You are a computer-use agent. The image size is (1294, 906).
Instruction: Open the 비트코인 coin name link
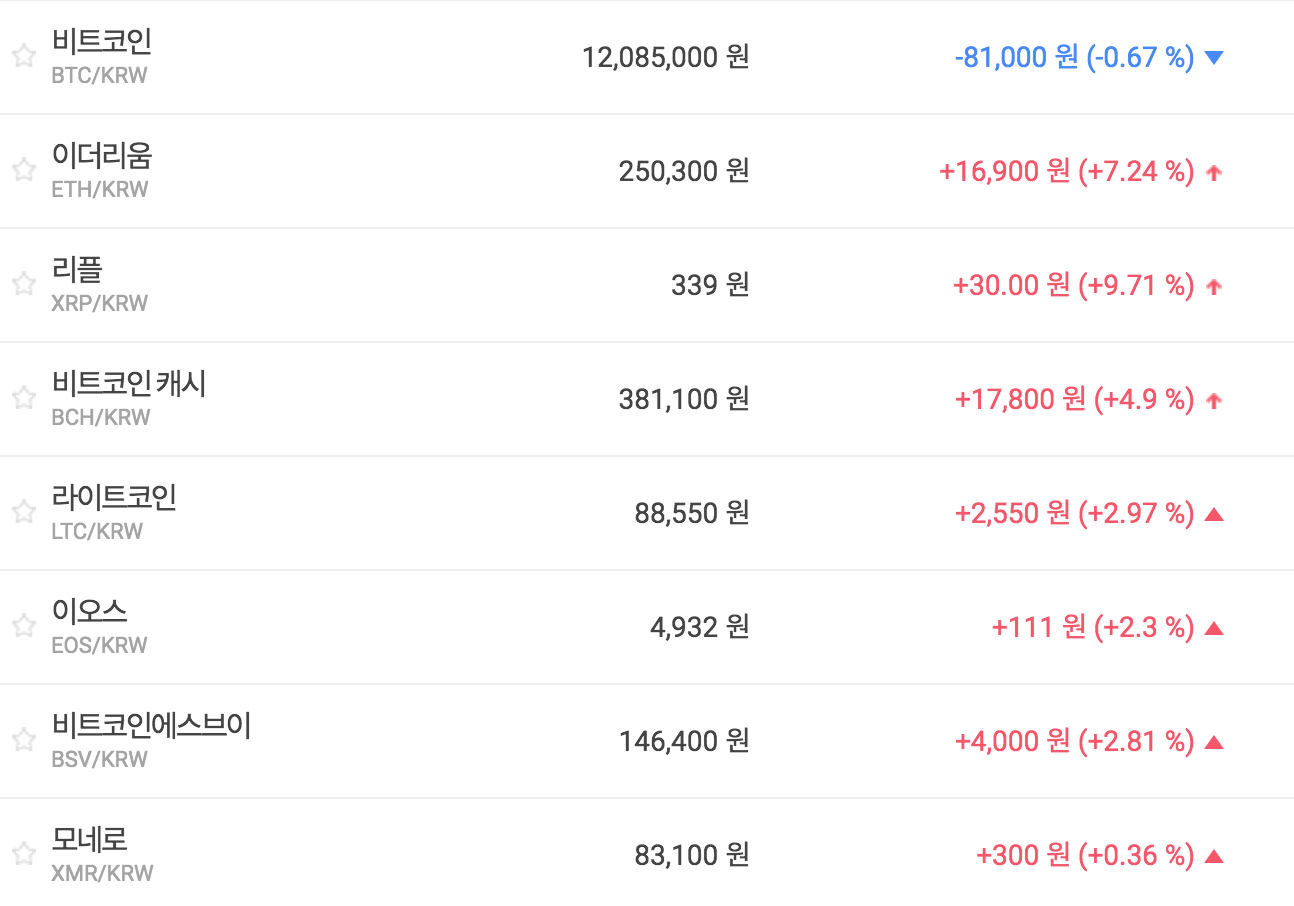tap(101, 41)
